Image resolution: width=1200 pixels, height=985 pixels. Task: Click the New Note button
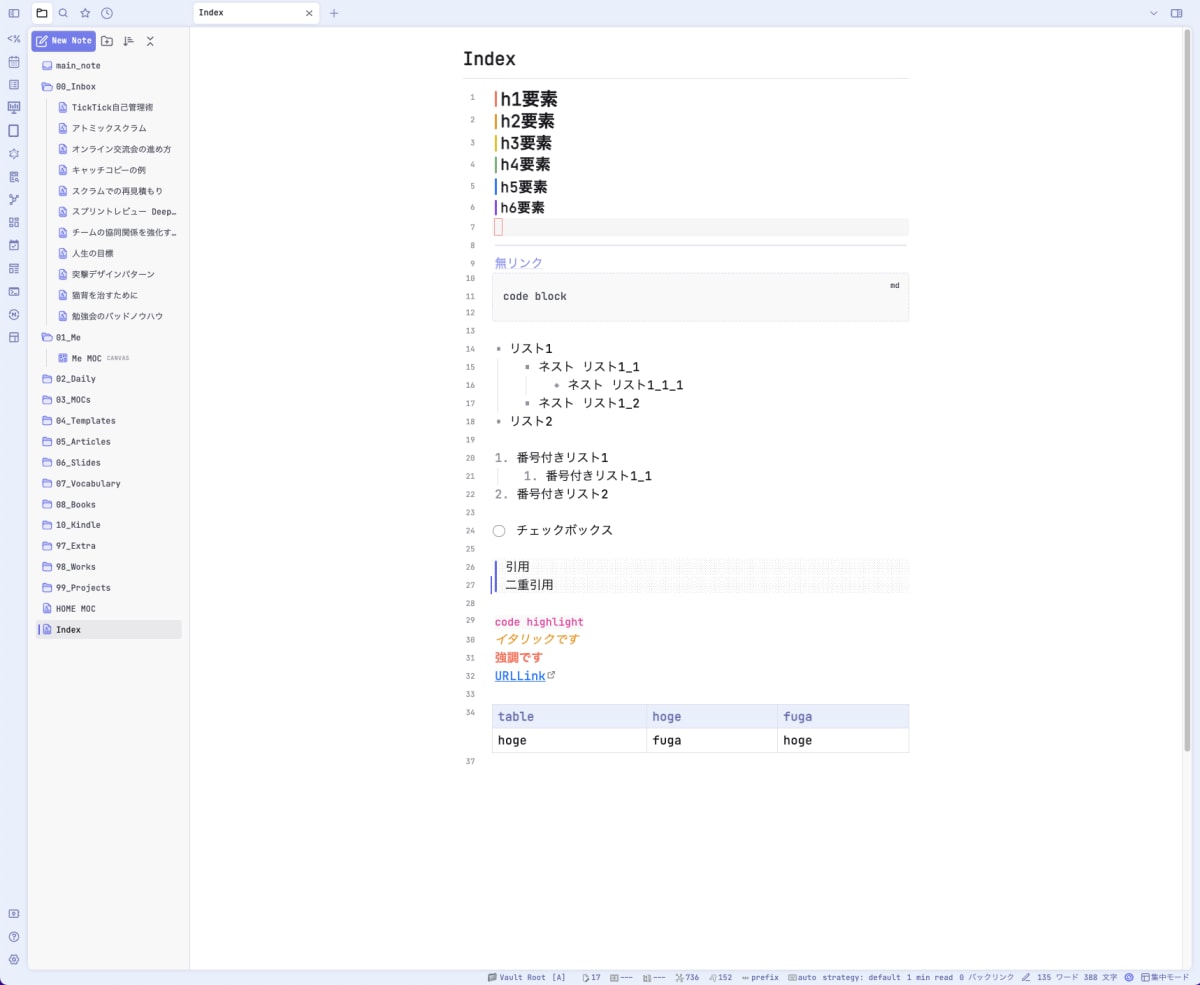click(x=64, y=41)
